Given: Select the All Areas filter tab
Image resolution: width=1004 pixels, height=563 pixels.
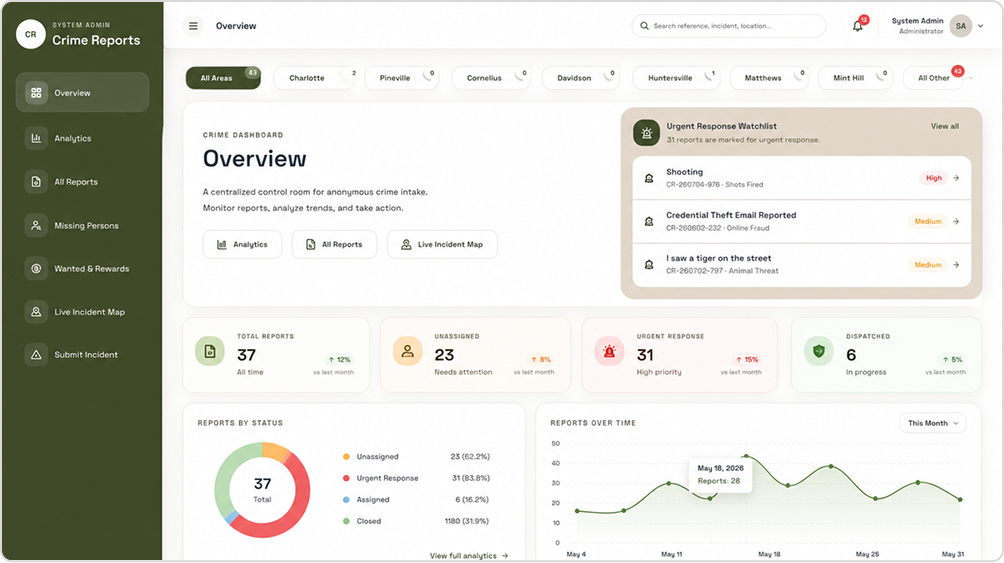Looking at the screenshot, I should 223,78.
